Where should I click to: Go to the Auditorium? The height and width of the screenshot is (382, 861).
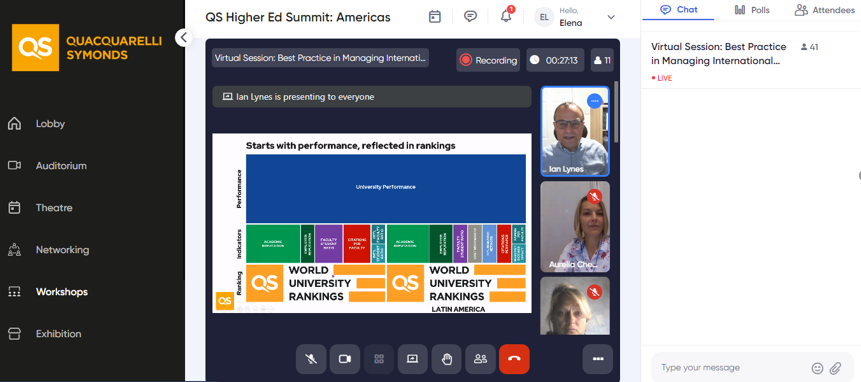pos(61,166)
